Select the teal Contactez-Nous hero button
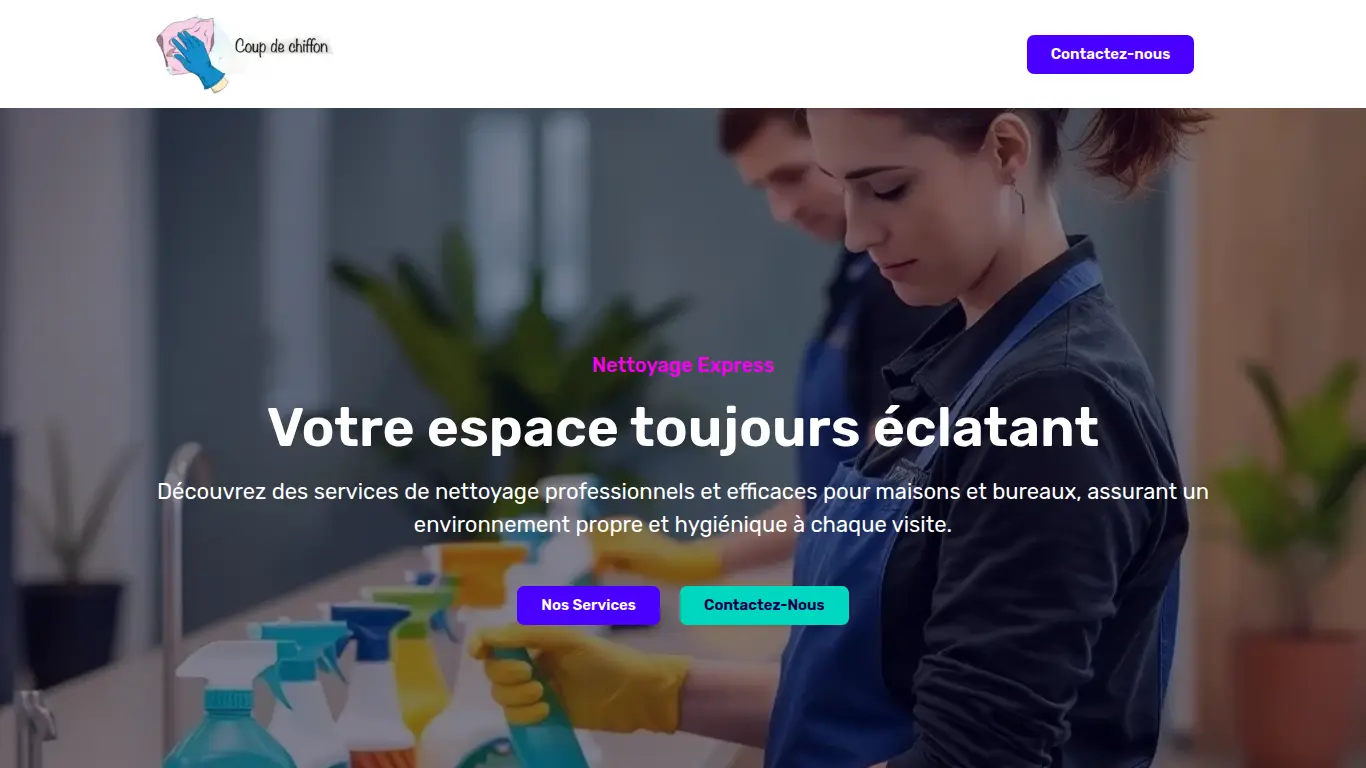This screenshot has height=768, width=1366. (764, 605)
